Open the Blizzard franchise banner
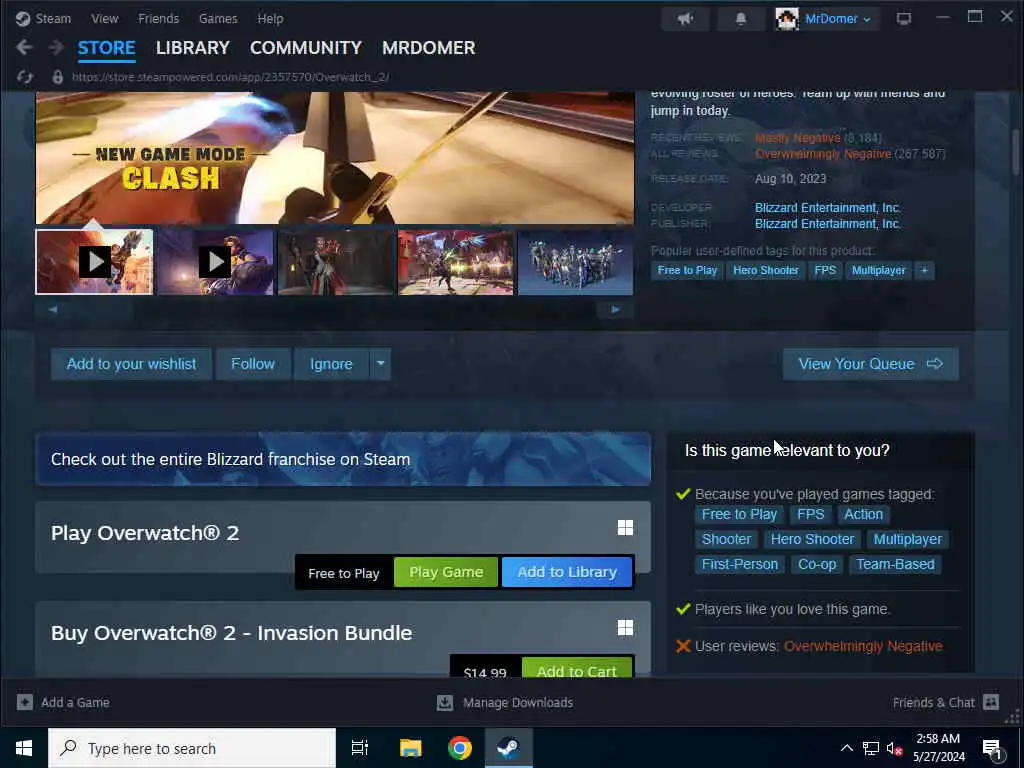This screenshot has width=1024, height=768. [x=343, y=459]
